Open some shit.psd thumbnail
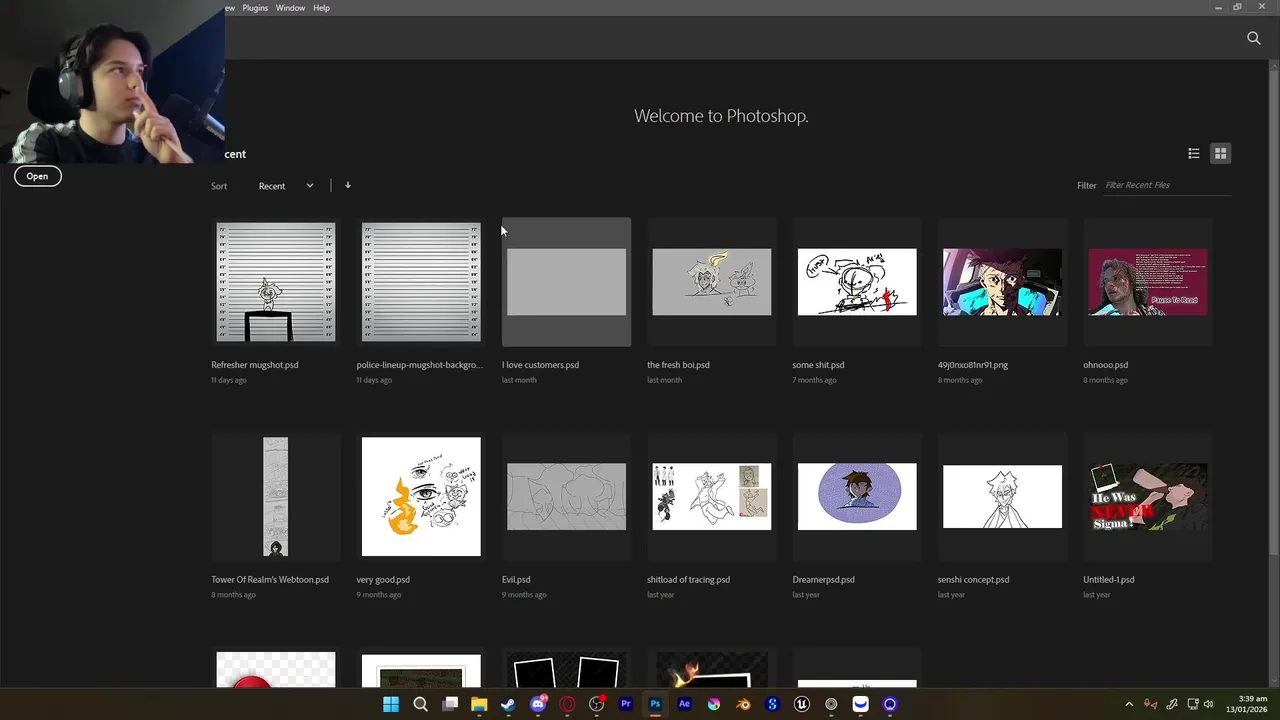This screenshot has width=1280, height=720. (x=857, y=282)
